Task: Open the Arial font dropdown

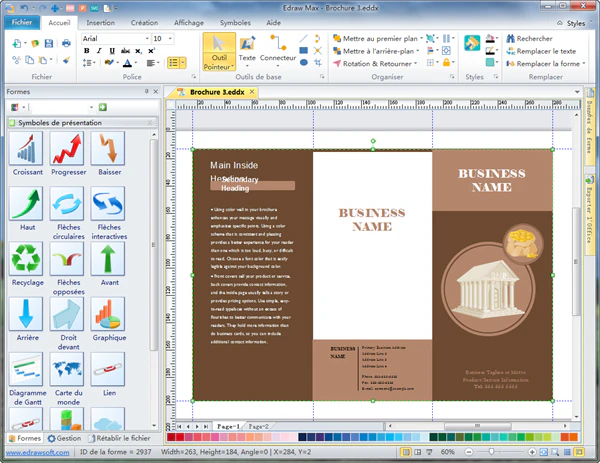Action: click(147, 39)
